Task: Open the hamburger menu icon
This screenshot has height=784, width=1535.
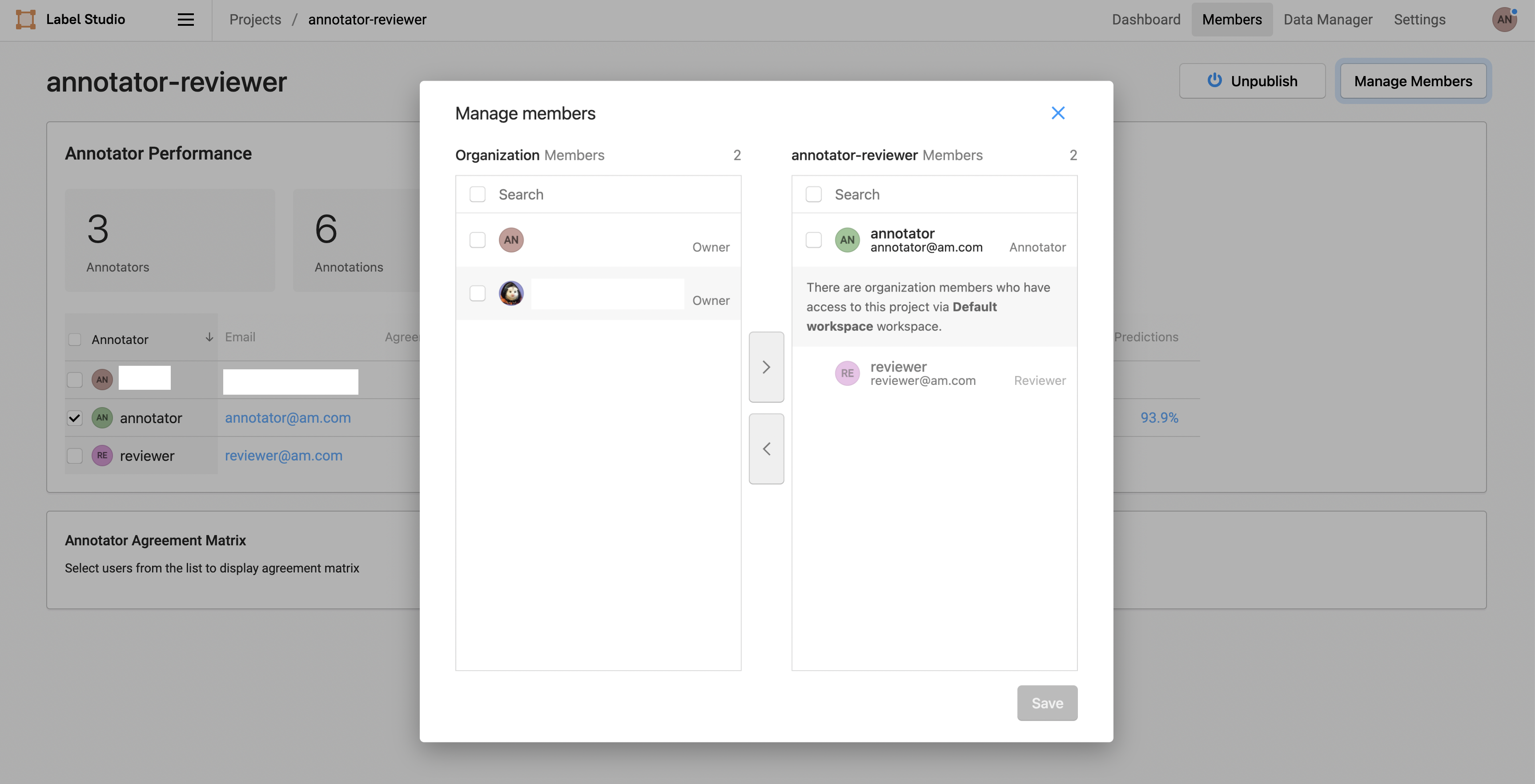Action: pos(185,20)
